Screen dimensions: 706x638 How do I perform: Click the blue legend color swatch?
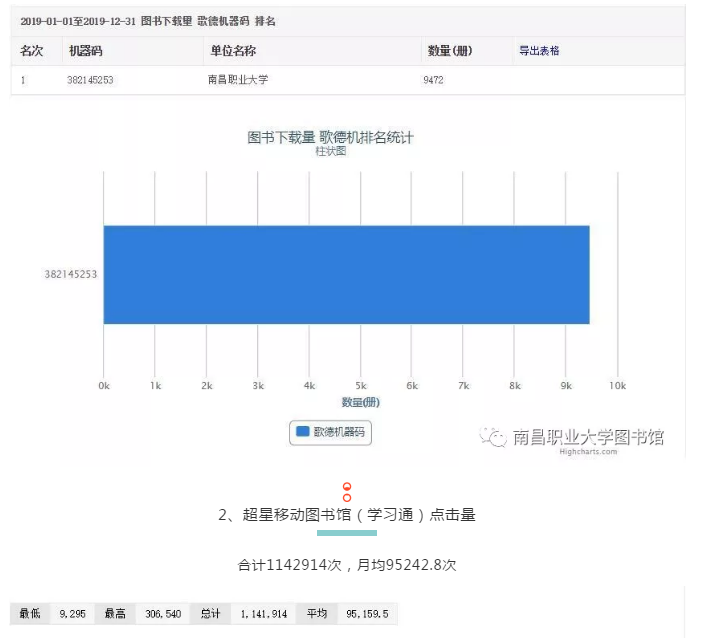(301, 432)
